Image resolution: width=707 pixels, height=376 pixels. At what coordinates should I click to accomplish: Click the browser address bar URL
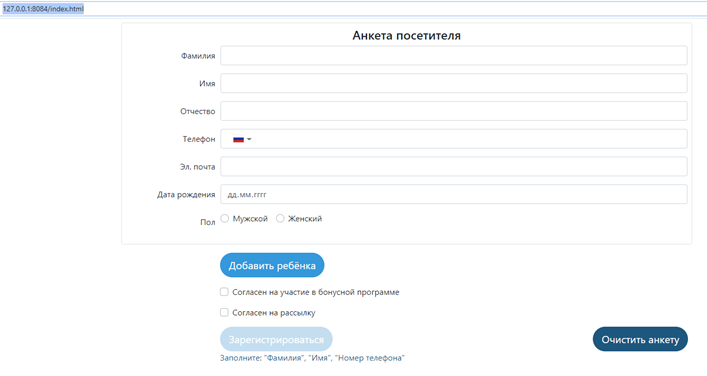click(43, 9)
